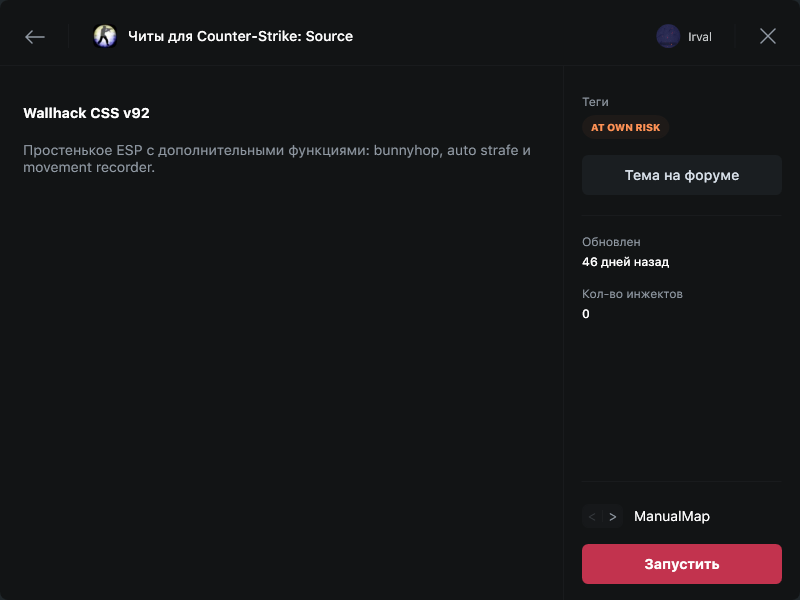
Task: Open the Irval profile avatar
Action: [668, 37]
